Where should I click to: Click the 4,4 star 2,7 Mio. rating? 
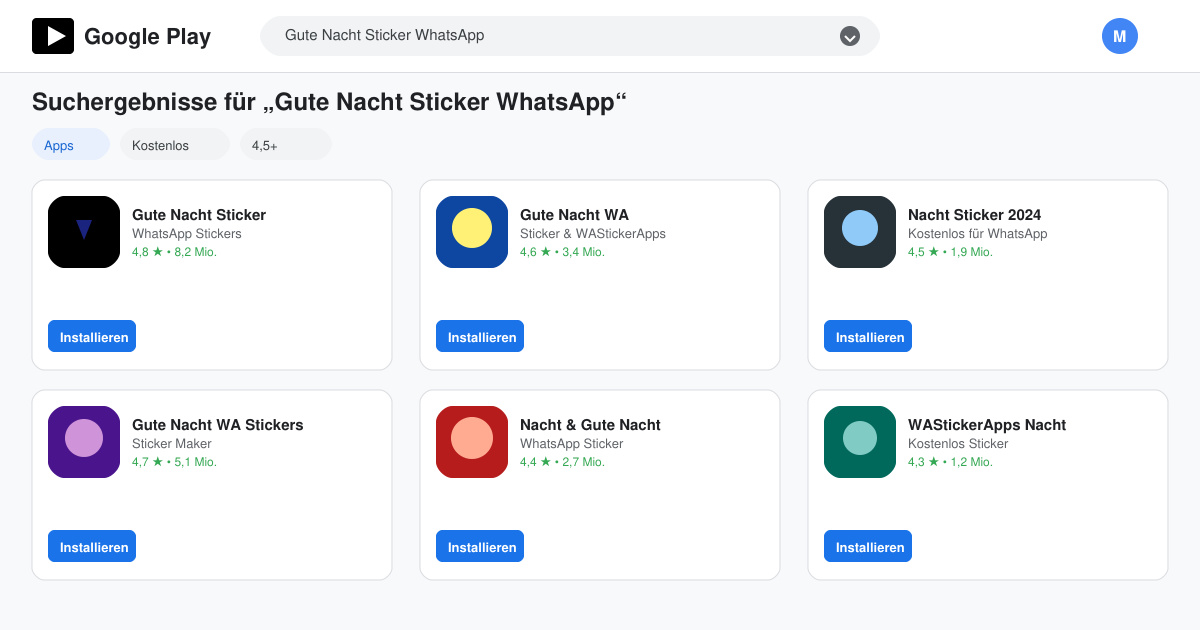(562, 462)
